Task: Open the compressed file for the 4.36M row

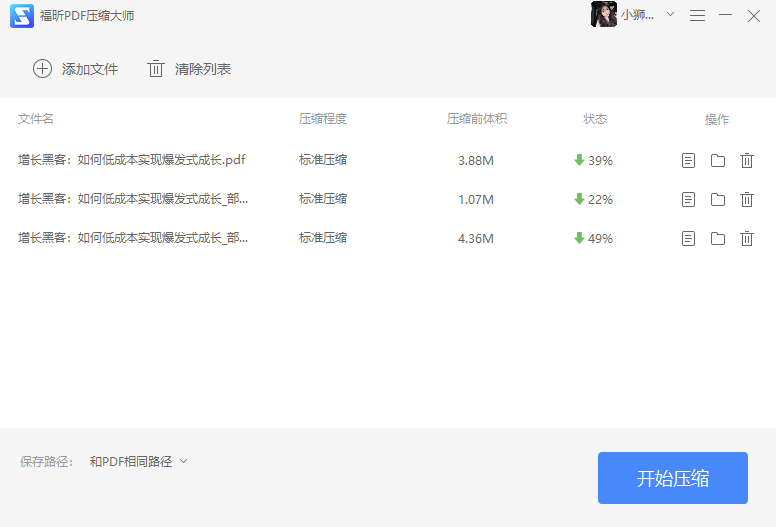Action: click(x=688, y=239)
